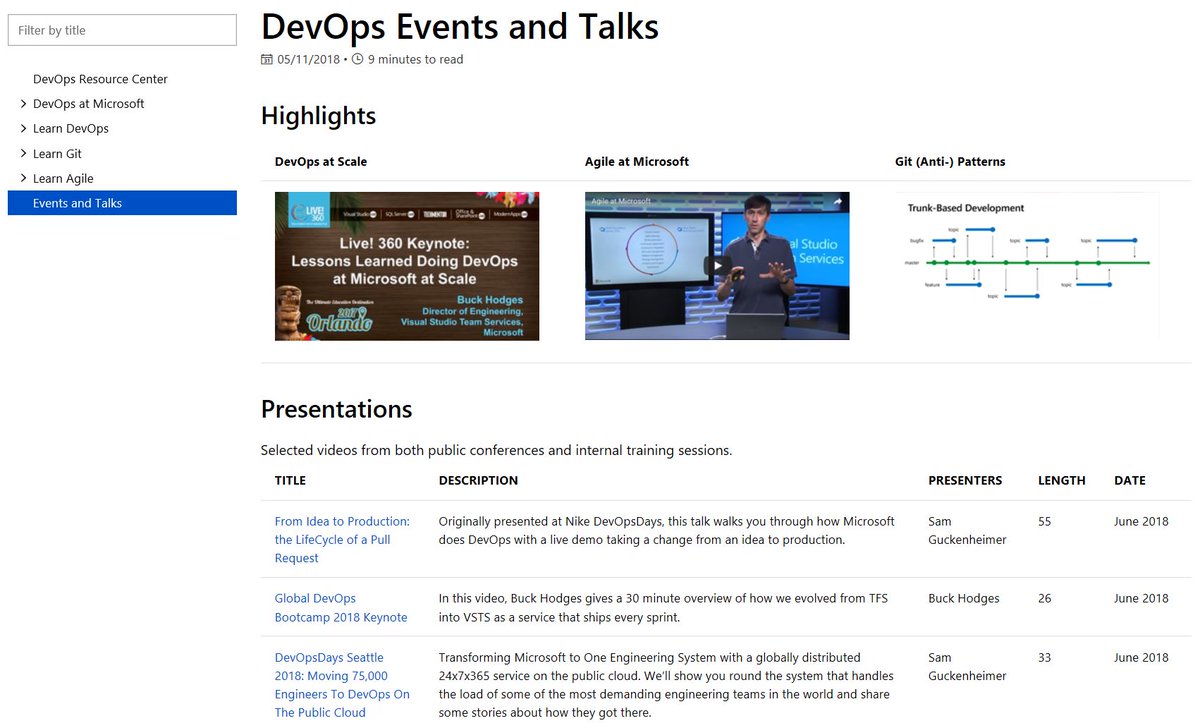Click the length value 26
1200x728 pixels.
pos(1045,599)
